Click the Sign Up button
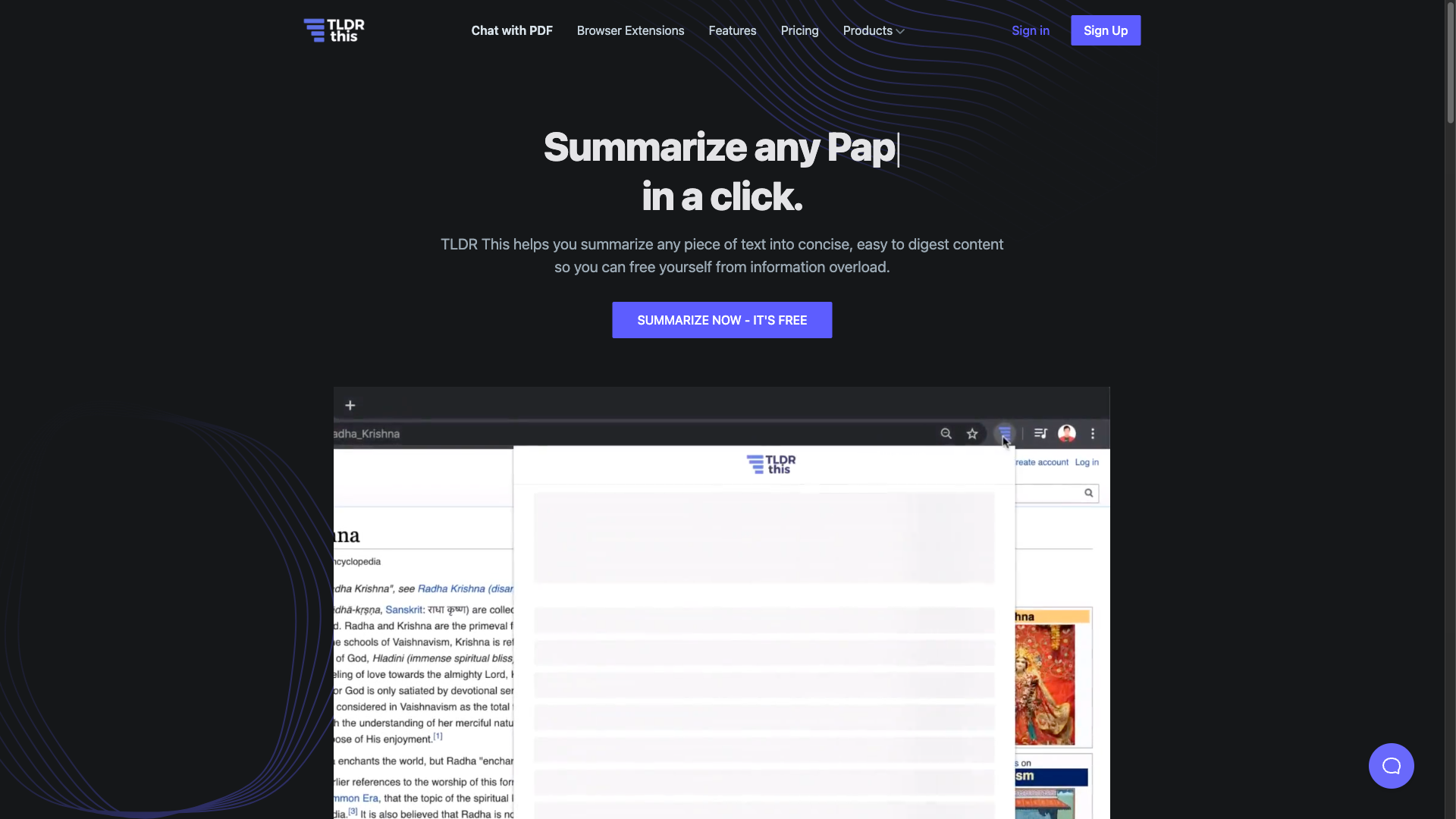The width and height of the screenshot is (1456, 819). pos(1106,30)
